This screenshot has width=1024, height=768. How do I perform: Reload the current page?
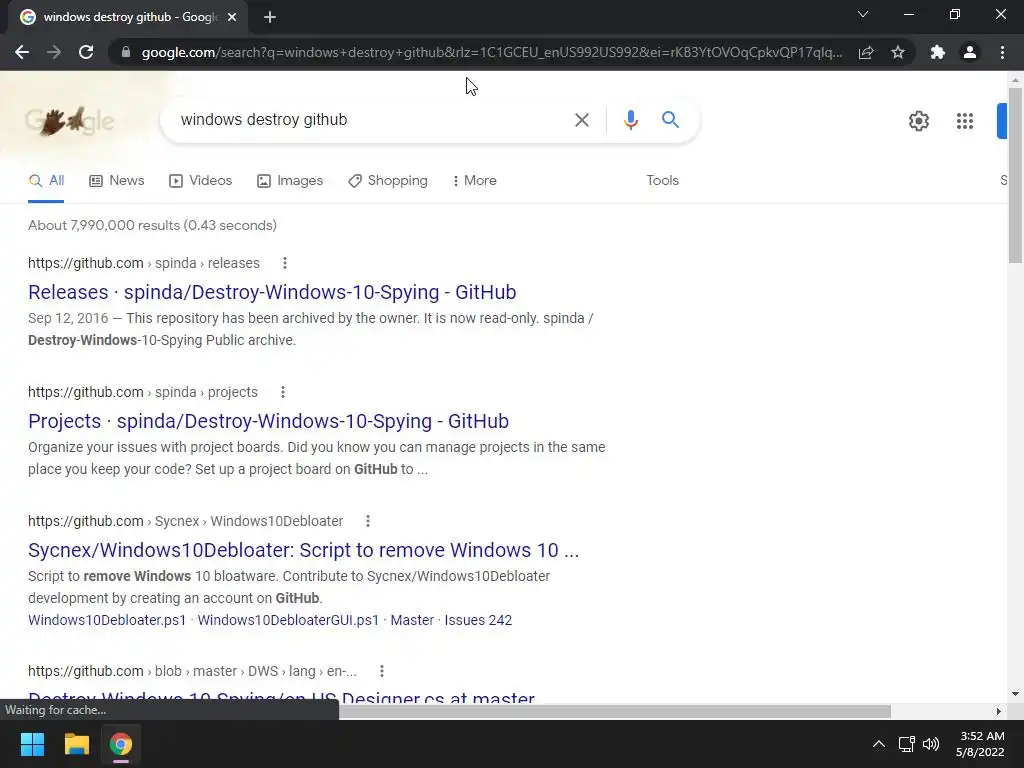(86, 52)
